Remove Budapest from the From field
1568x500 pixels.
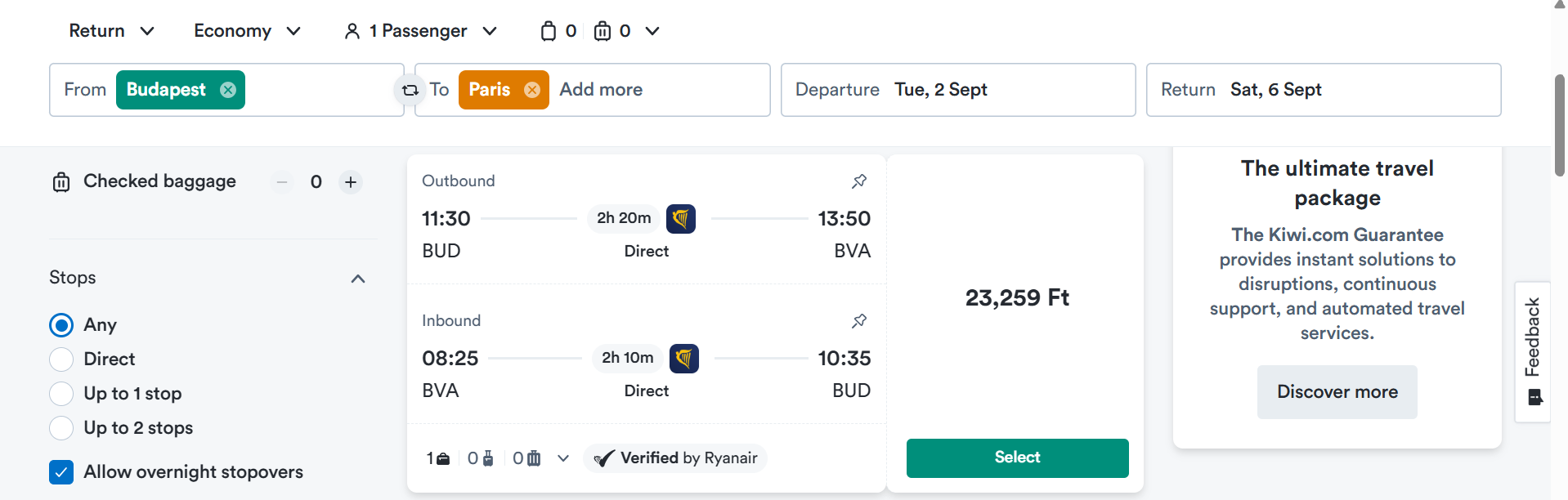pos(228,90)
